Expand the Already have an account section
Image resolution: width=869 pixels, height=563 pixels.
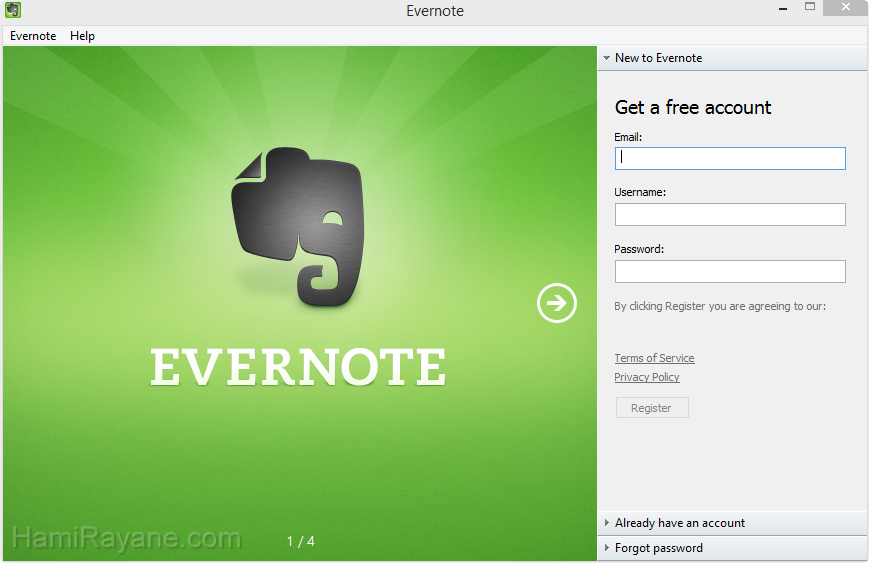pos(679,523)
